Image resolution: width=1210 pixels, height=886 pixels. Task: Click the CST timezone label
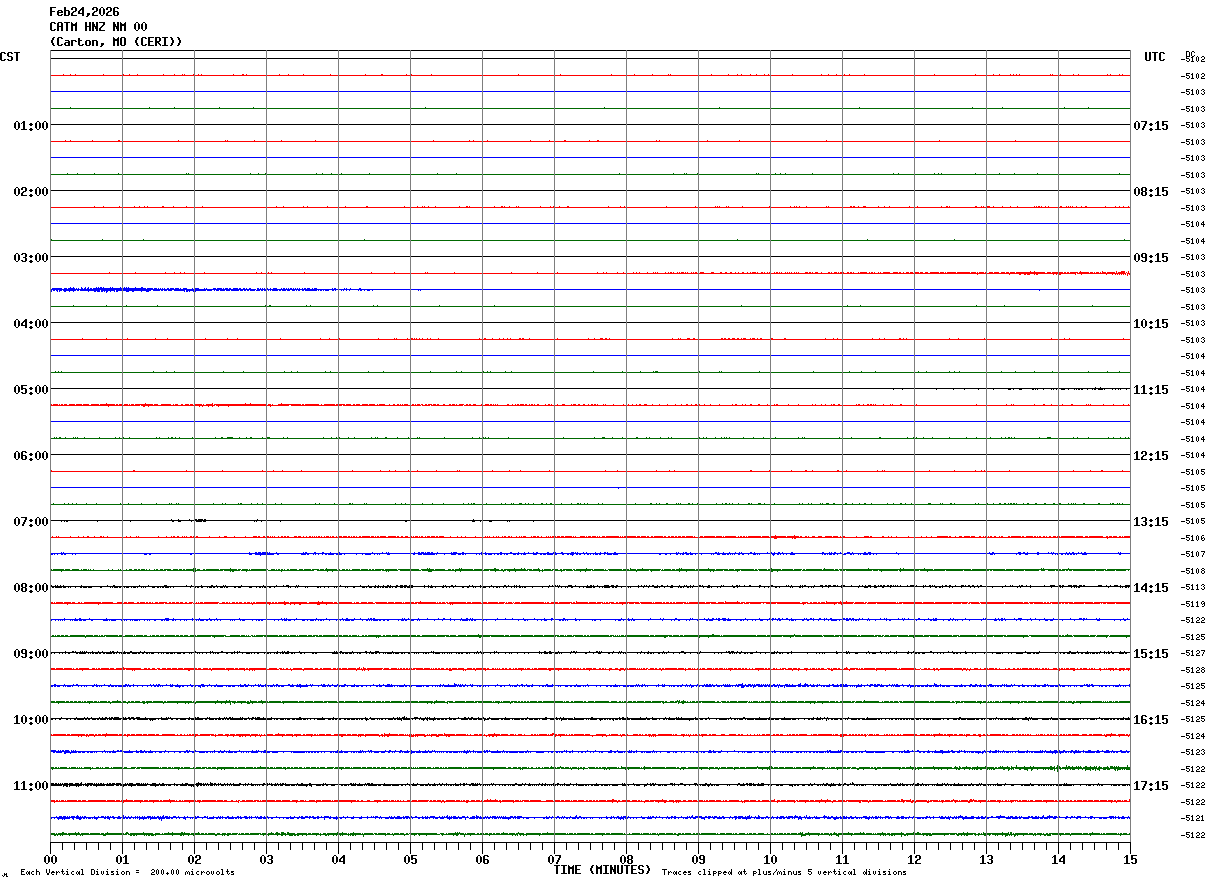[10, 57]
